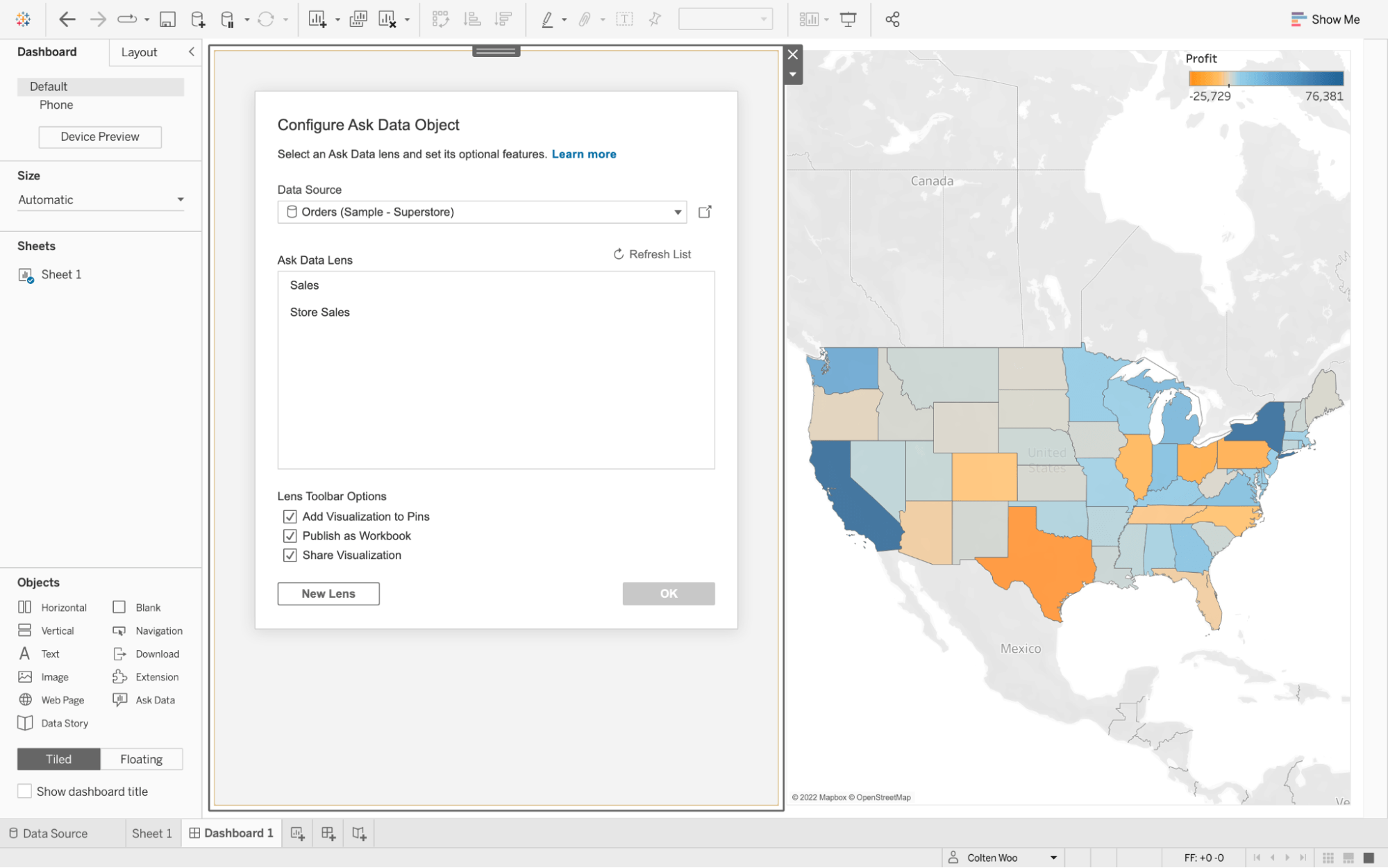Open the Learn more link
Viewport: 1388px width, 868px height.
(583, 154)
